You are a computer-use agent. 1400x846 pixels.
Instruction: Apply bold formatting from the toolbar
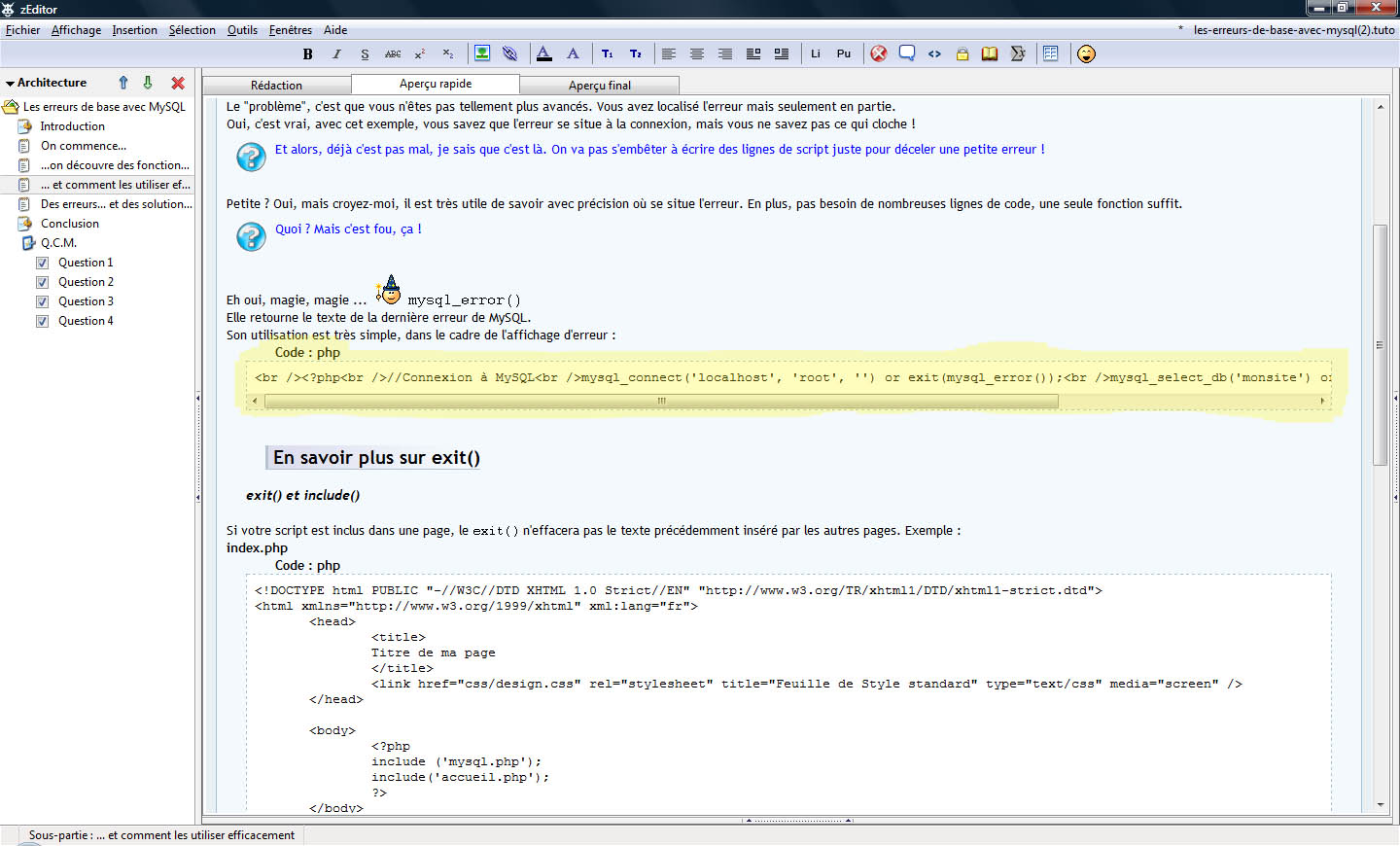click(x=307, y=54)
